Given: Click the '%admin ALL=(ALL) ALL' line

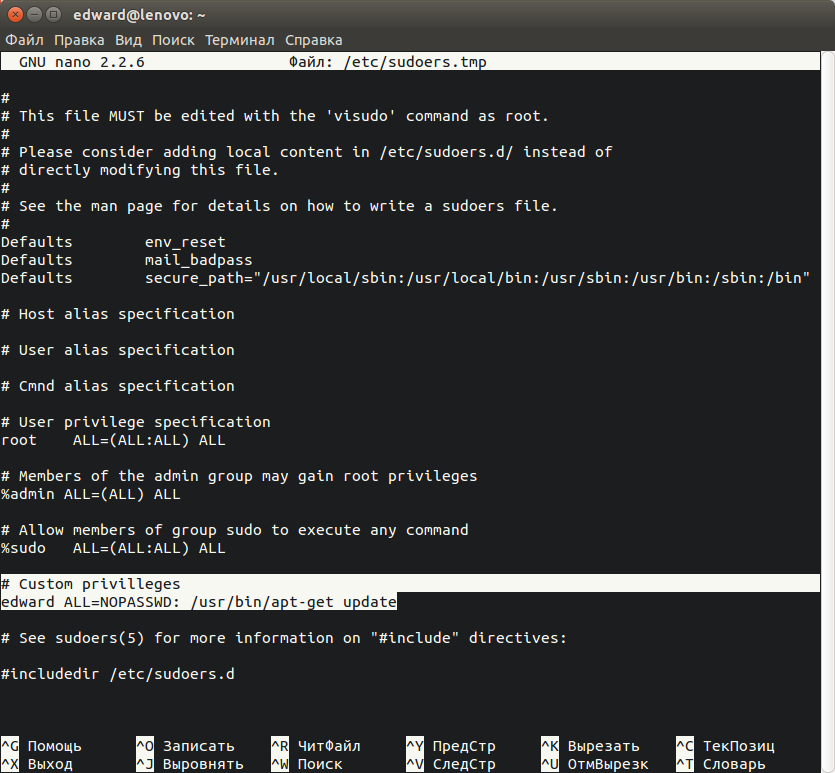Looking at the screenshot, I should click(91, 494).
